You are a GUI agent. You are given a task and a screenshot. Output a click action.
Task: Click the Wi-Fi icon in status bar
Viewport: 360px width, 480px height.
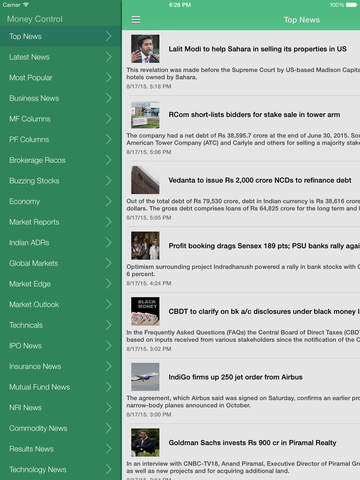coord(26,5)
